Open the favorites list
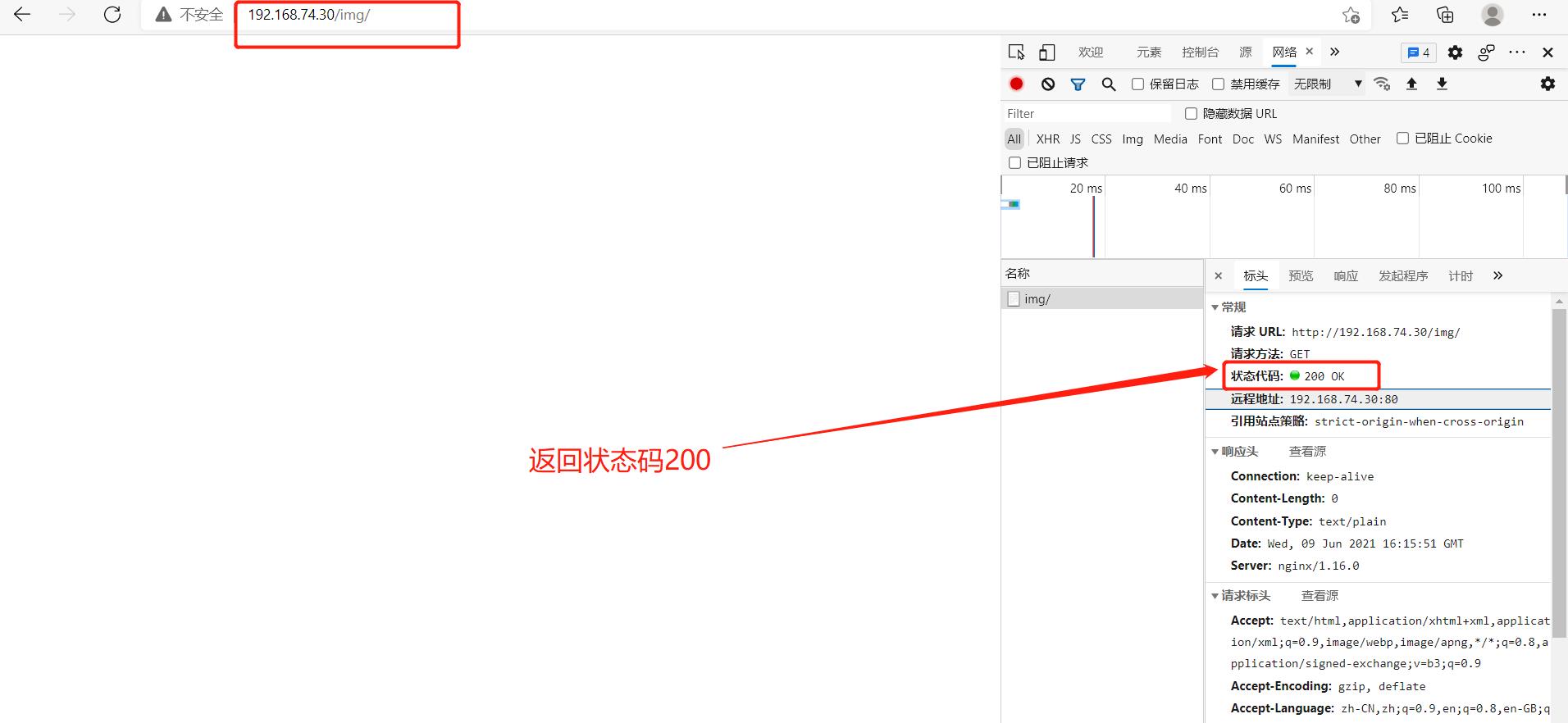Image resolution: width=1568 pixels, height=723 pixels. pyautogui.click(x=1400, y=15)
